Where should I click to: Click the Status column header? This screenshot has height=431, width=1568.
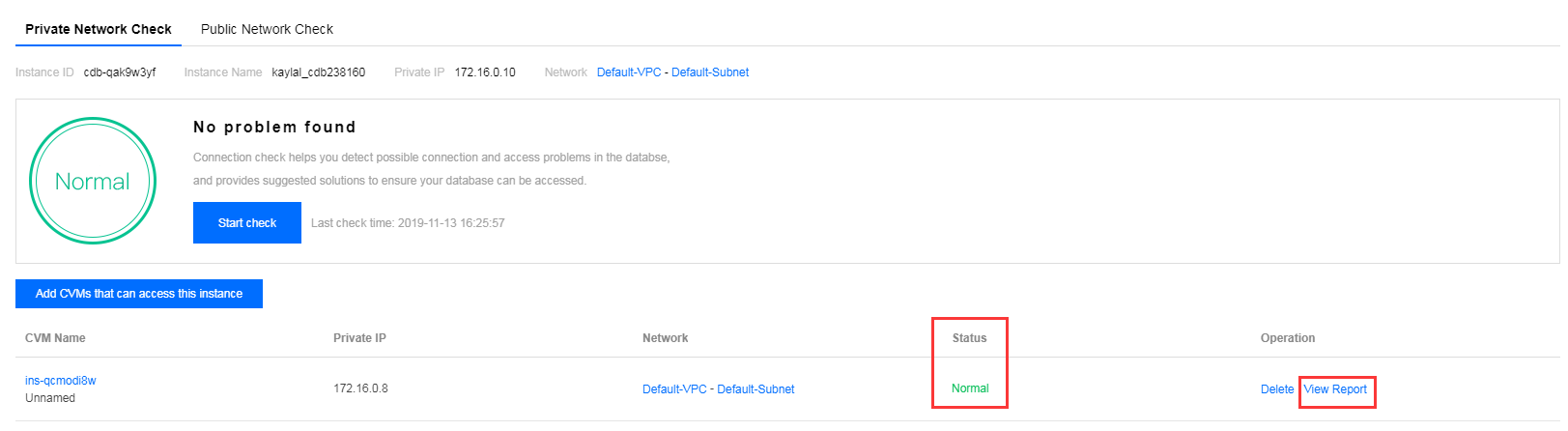pyautogui.click(x=969, y=338)
